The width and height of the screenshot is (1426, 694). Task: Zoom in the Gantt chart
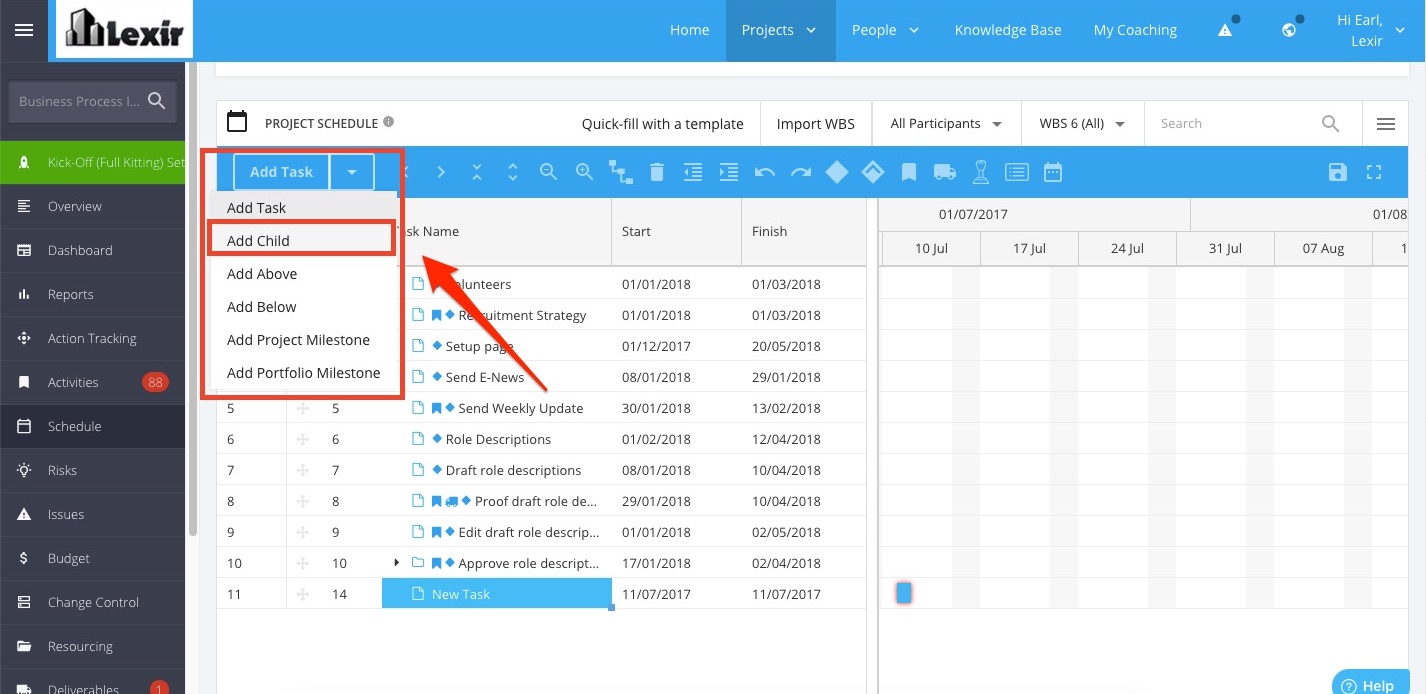point(585,172)
